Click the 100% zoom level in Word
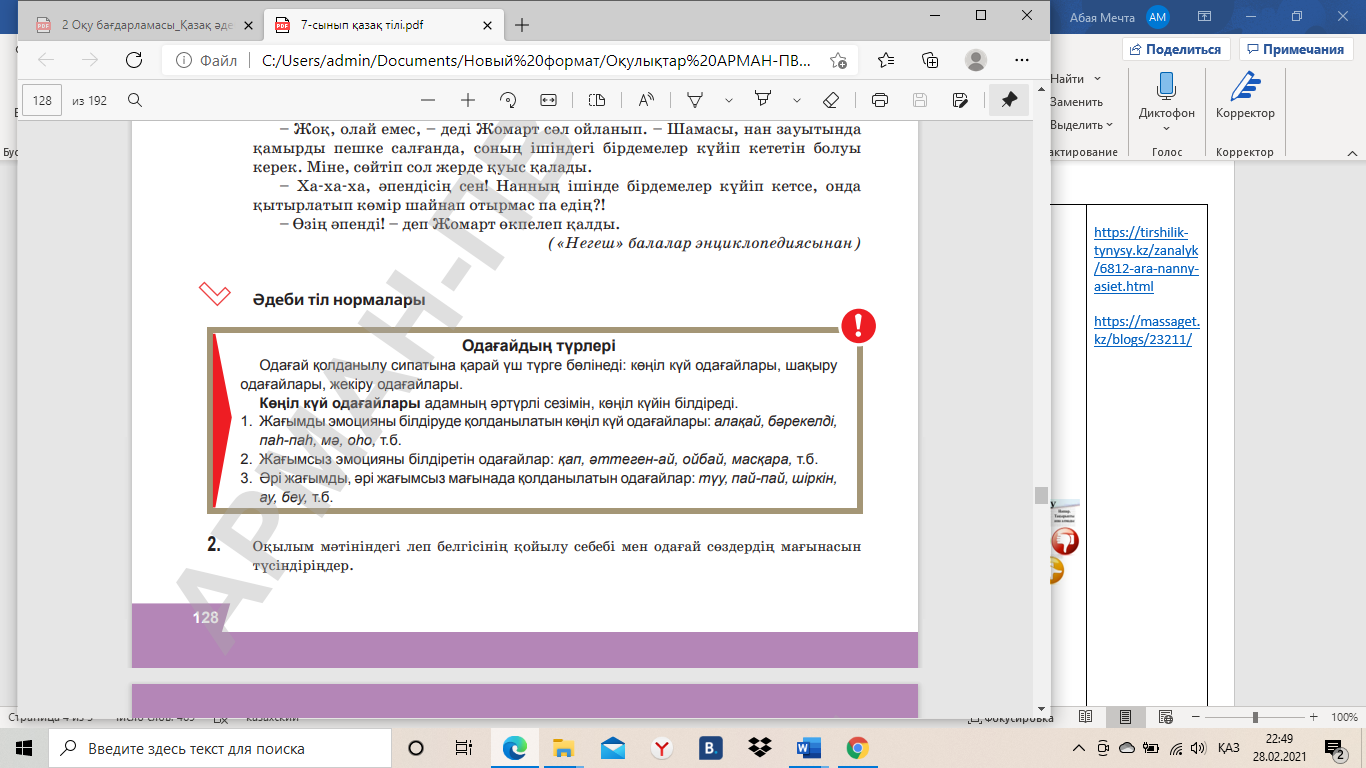Screen dimensions: 1366x768 1344,717
